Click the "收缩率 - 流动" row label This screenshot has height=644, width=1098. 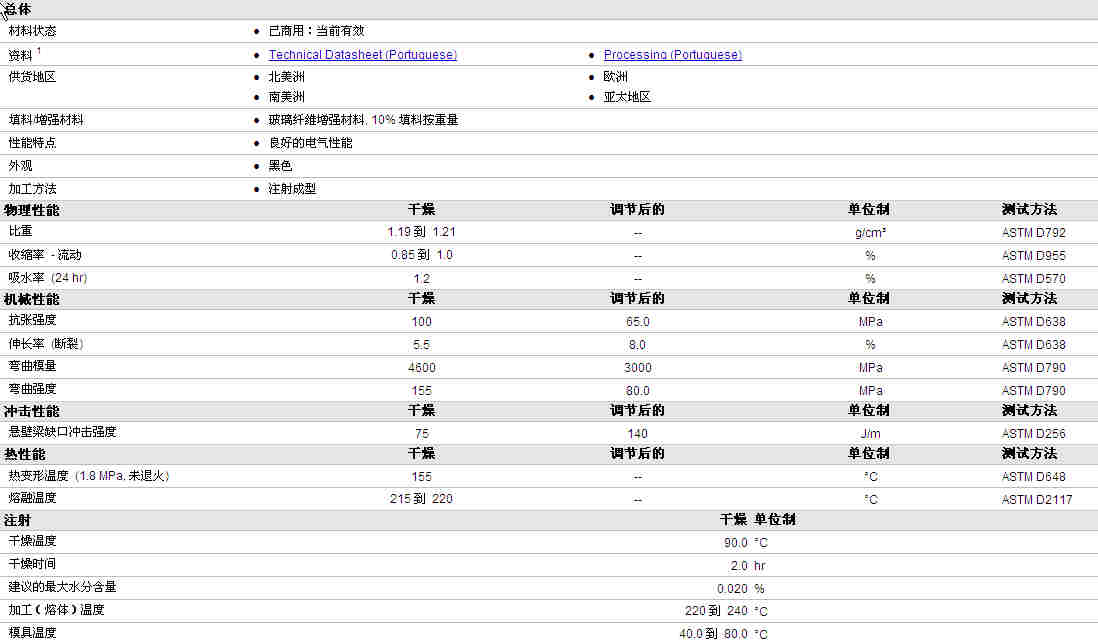pyautogui.click(x=45, y=255)
